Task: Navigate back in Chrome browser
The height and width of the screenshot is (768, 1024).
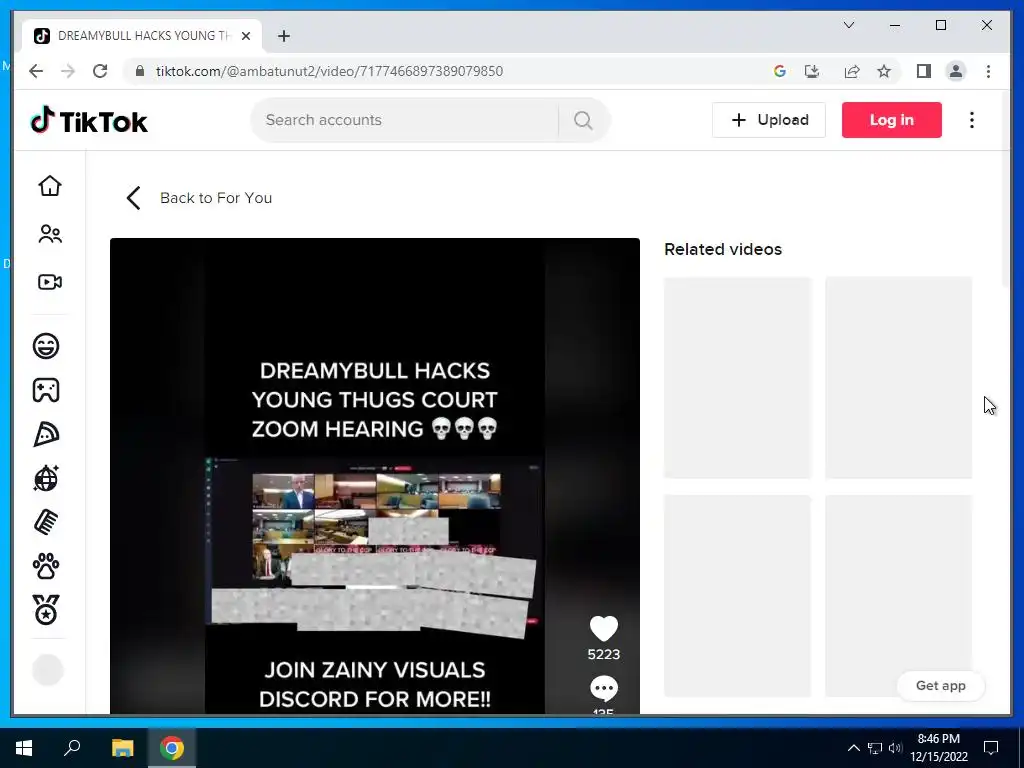Action: pos(36,71)
